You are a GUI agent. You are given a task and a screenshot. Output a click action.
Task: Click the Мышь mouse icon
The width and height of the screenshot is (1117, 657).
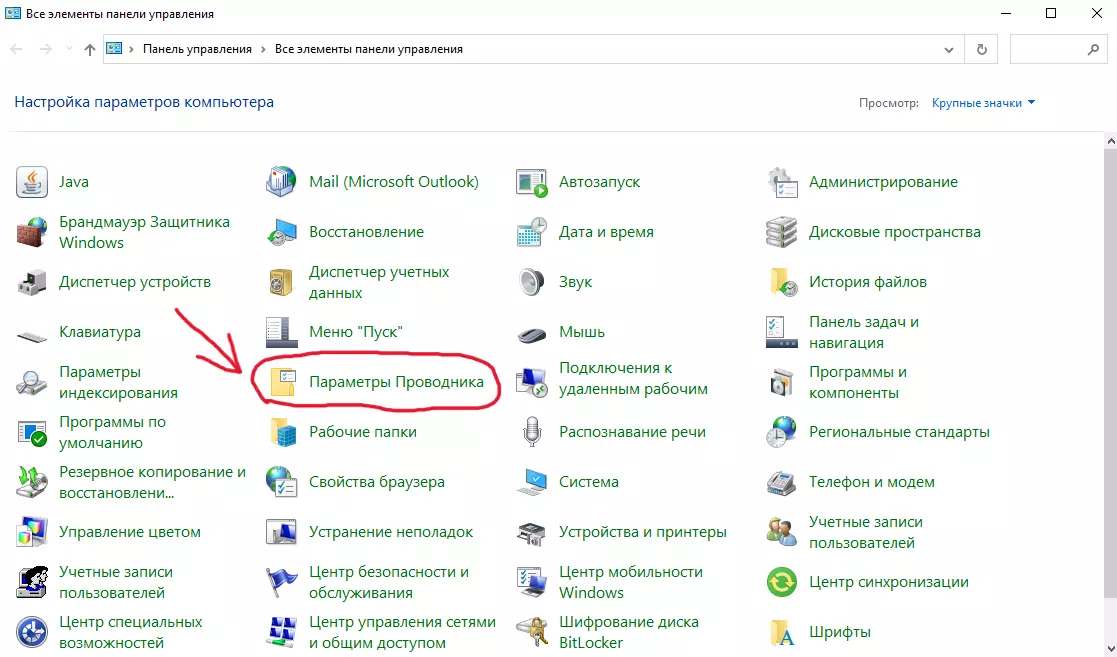[531, 333]
